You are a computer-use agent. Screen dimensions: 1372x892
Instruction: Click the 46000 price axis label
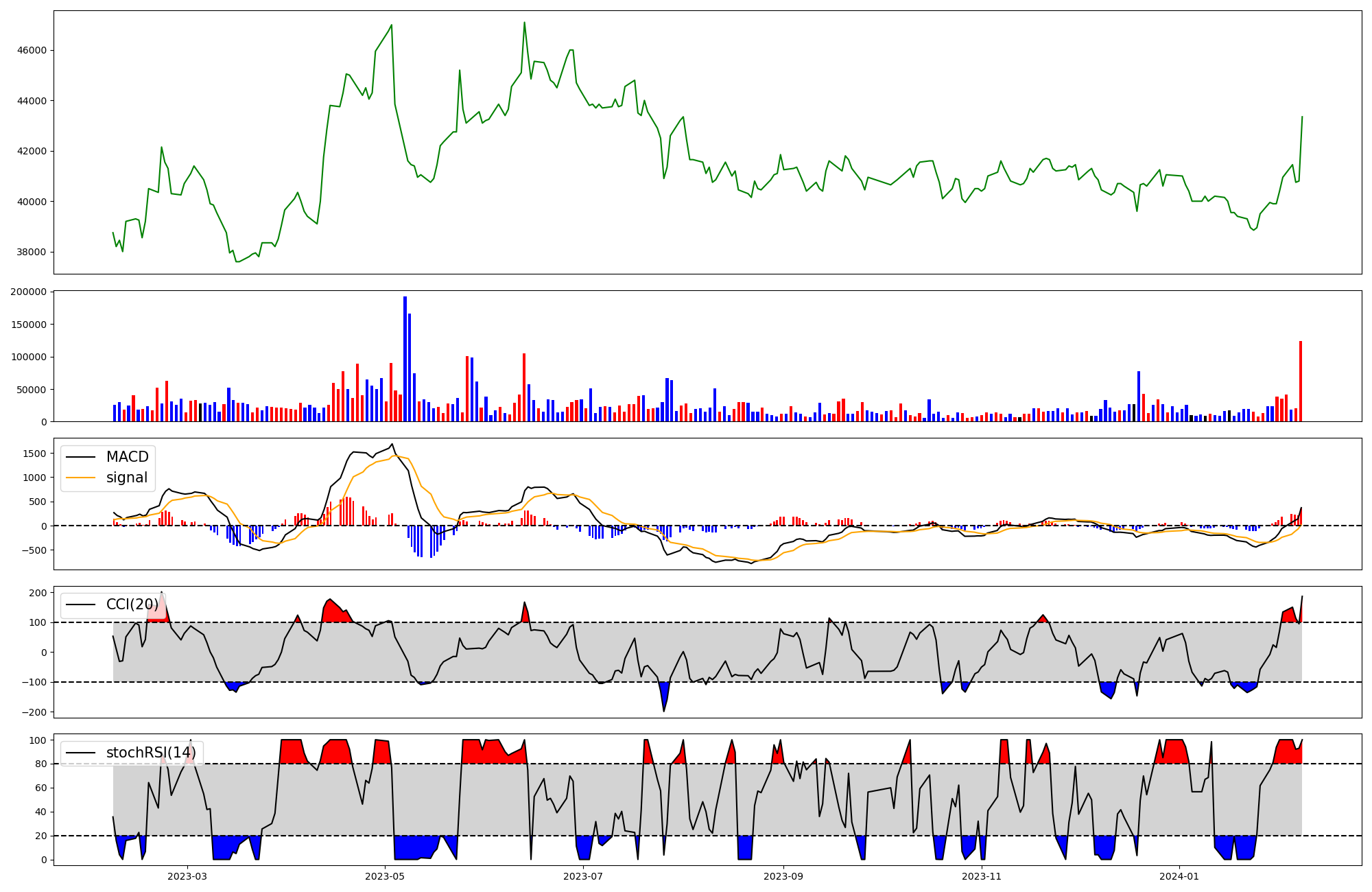click(30, 51)
